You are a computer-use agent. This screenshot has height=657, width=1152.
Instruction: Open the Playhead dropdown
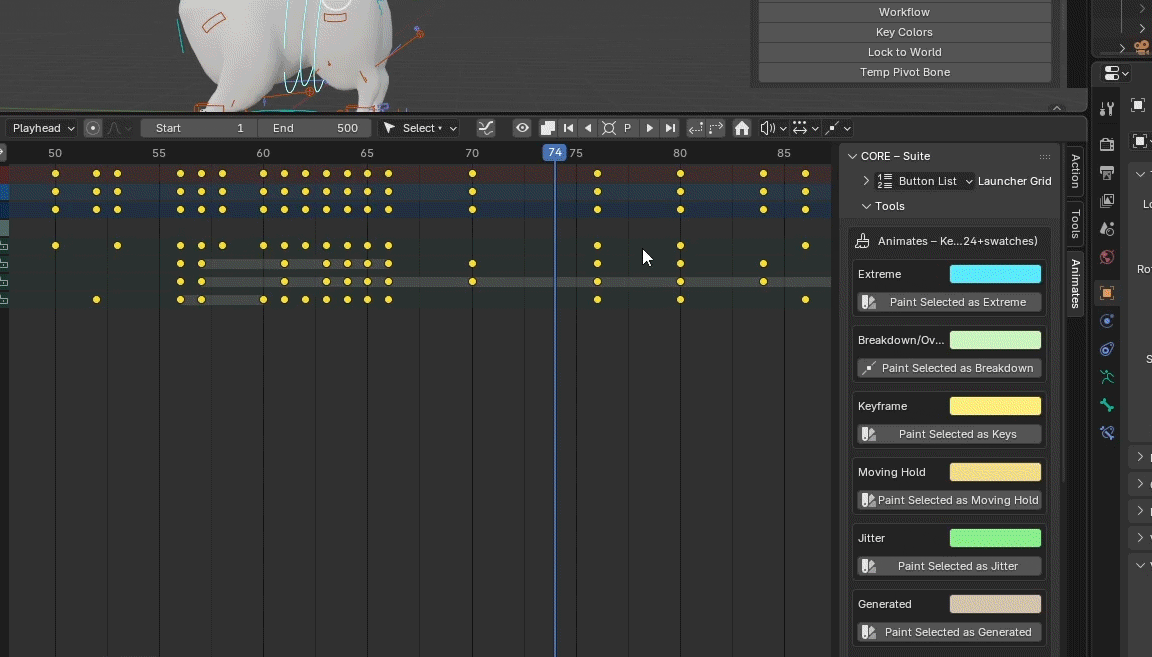click(43, 128)
